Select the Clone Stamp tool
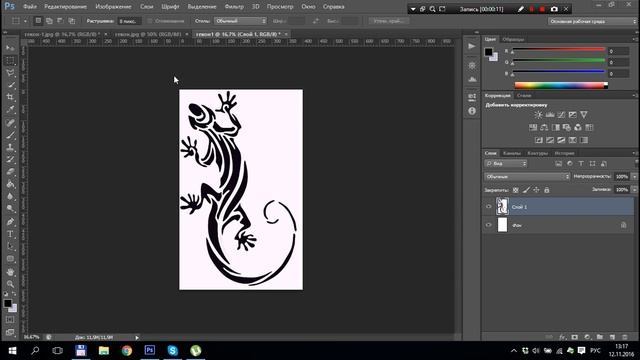Screen dimensions: 640x360 (10, 147)
